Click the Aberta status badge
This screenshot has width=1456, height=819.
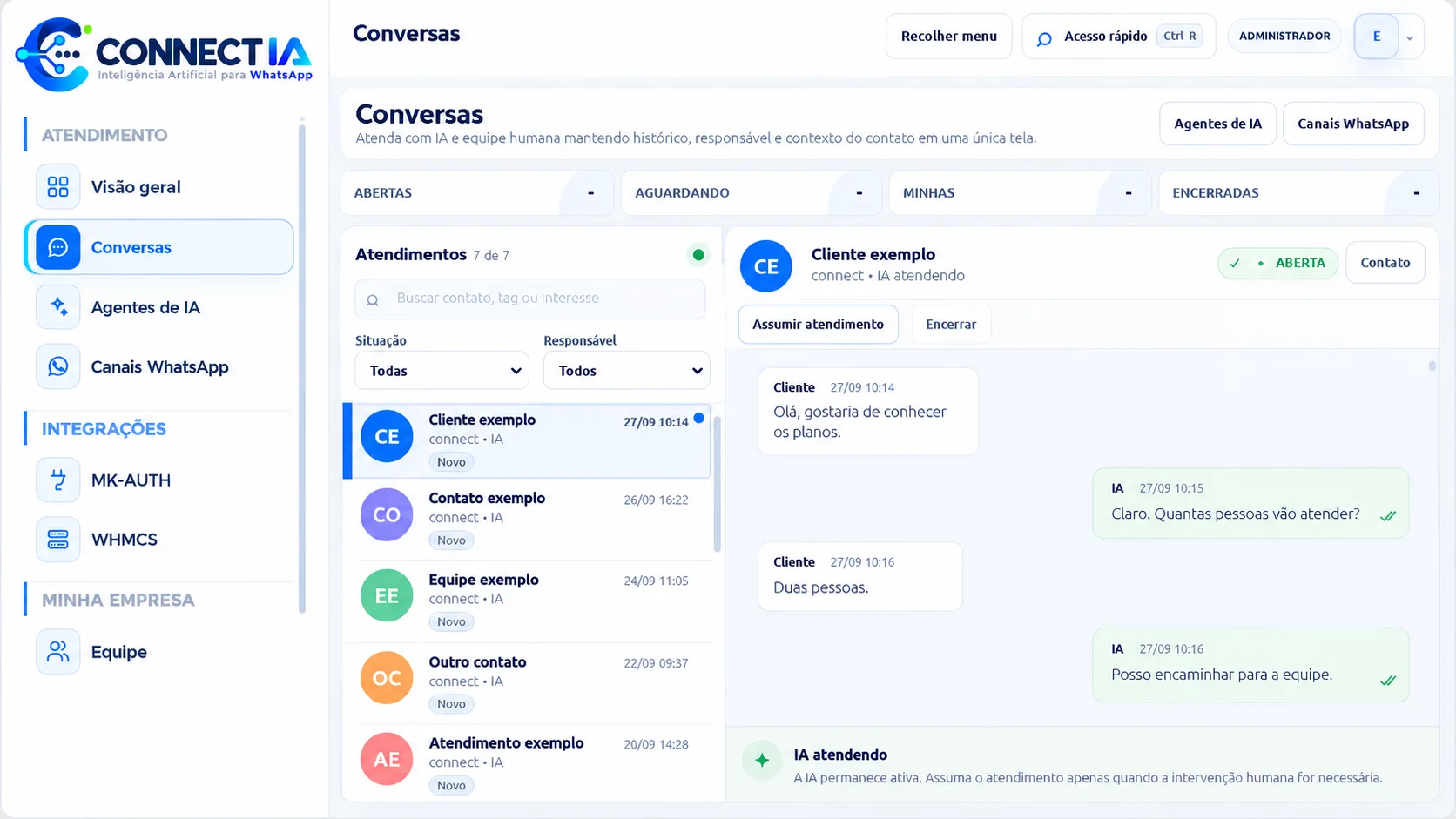click(1277, 263)
